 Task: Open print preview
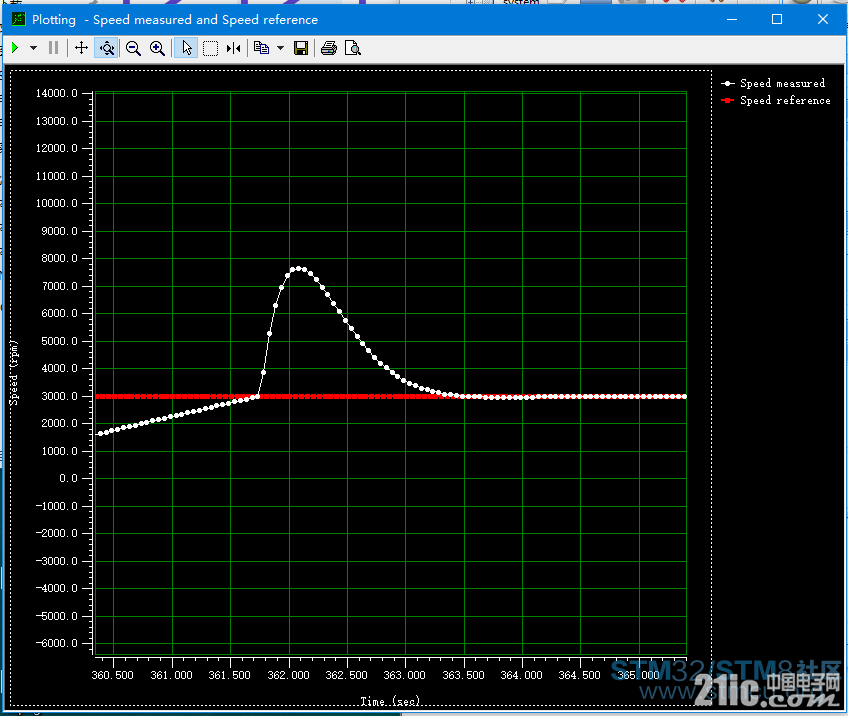[x=353, y=48]
